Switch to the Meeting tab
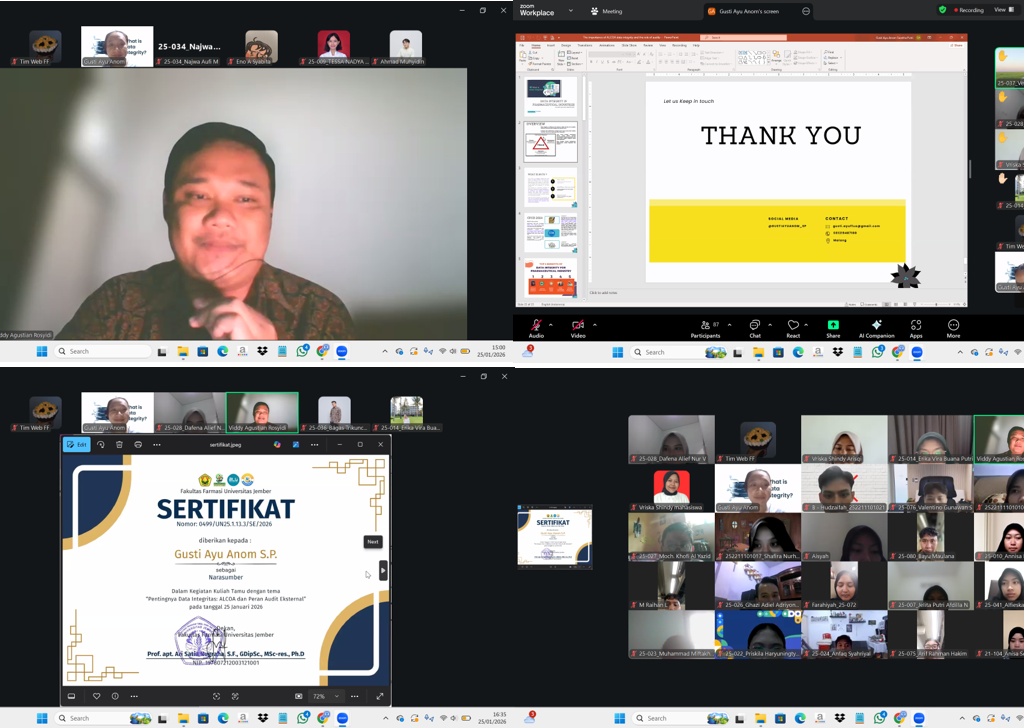This screenshot has width=1024, height=728. tap(606, 11)
